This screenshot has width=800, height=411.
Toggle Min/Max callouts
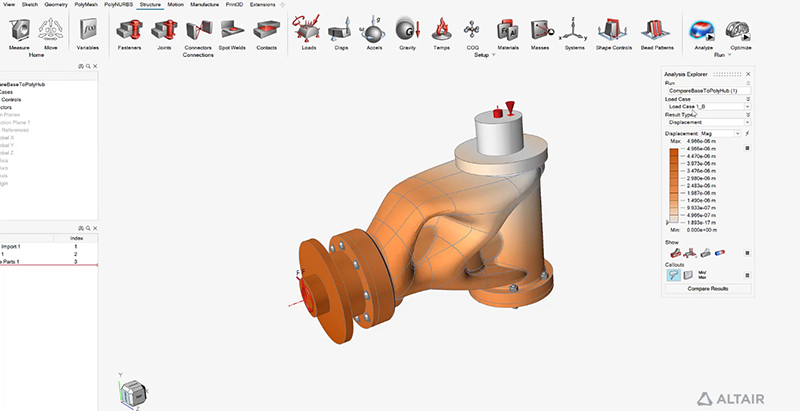pyautogui.click(x=702, y=275)
